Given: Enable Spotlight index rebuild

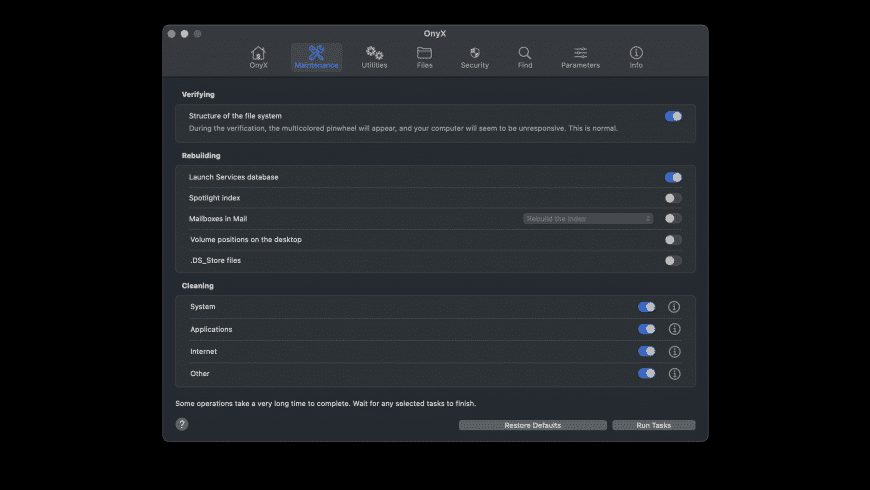Looking at the screenshot, I should coord(673,198).
